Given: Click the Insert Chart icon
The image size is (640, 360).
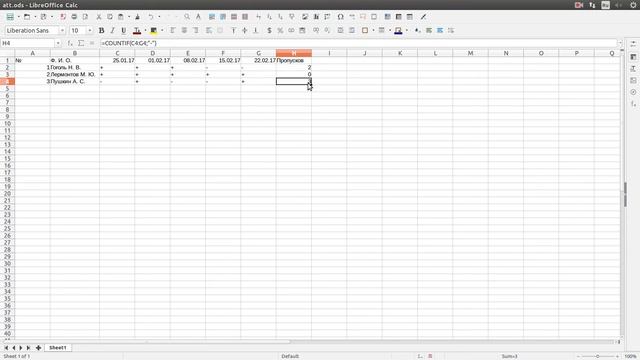Looking at the screenshot, I should 316,17.
